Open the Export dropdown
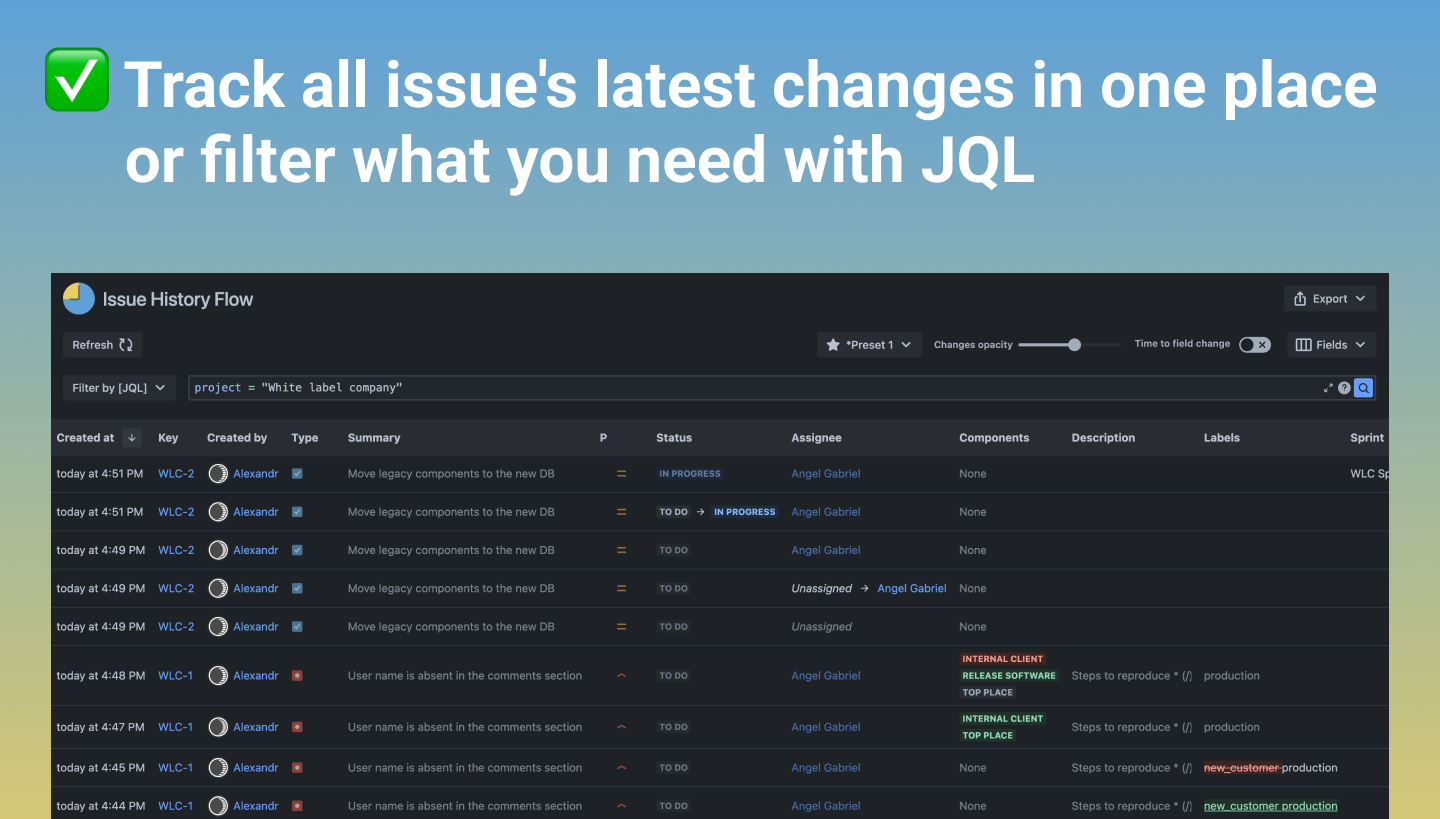The image size is (1440, 819). tap(1330, 299)
